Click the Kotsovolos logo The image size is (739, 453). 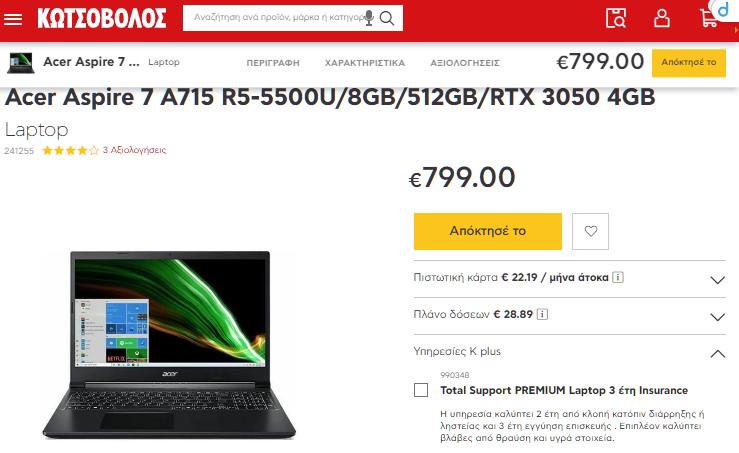(x=101, y=18)
